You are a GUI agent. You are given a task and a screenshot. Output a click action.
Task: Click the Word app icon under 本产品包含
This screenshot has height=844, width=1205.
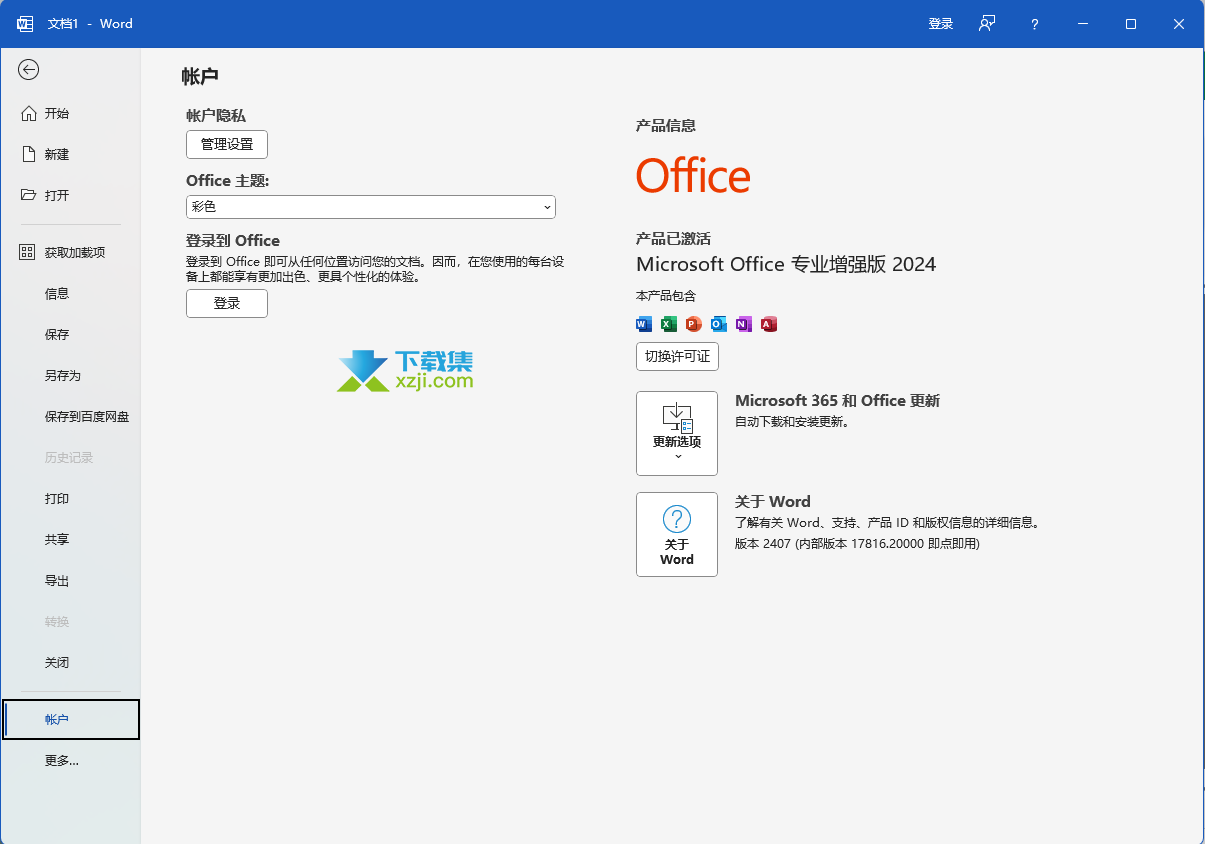pos(644,324)
